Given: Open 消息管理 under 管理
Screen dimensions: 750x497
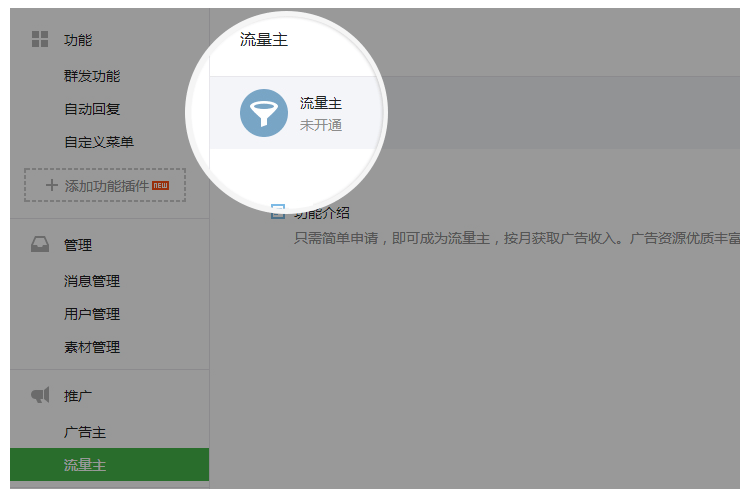Looking at the screenshot, I should 92,281.
